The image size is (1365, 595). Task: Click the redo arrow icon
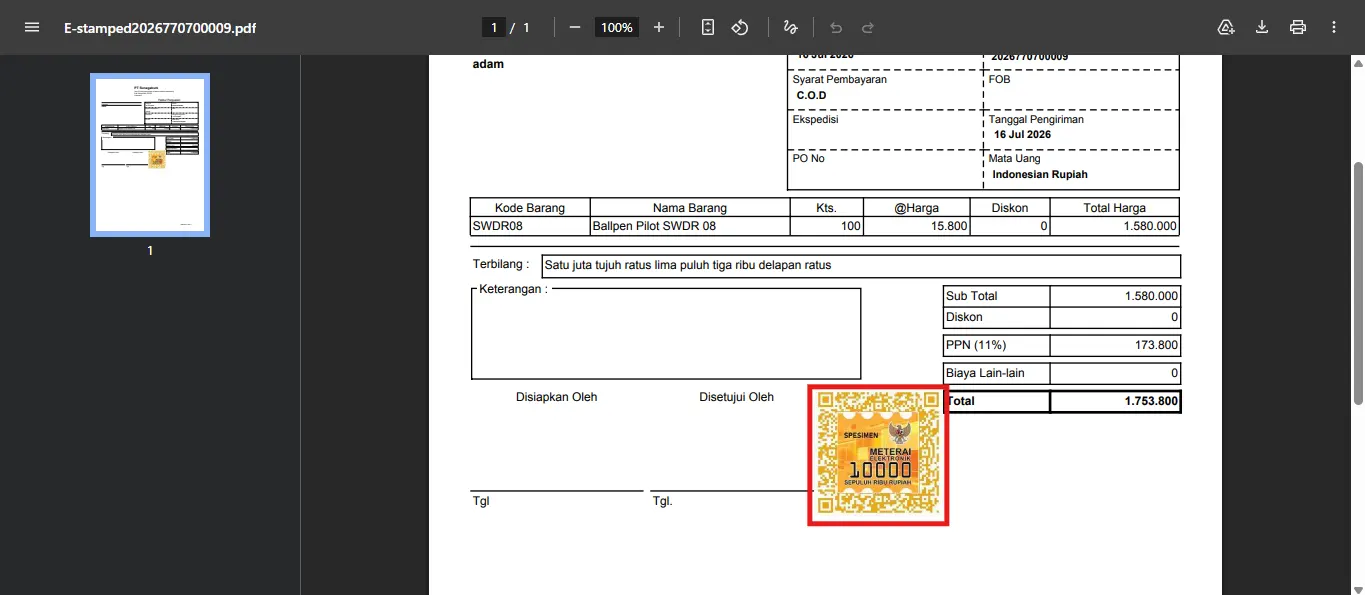pos(868,27)
